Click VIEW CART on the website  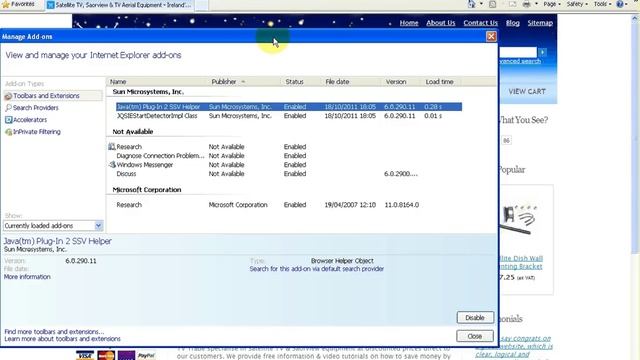click(x=527, y=91)
